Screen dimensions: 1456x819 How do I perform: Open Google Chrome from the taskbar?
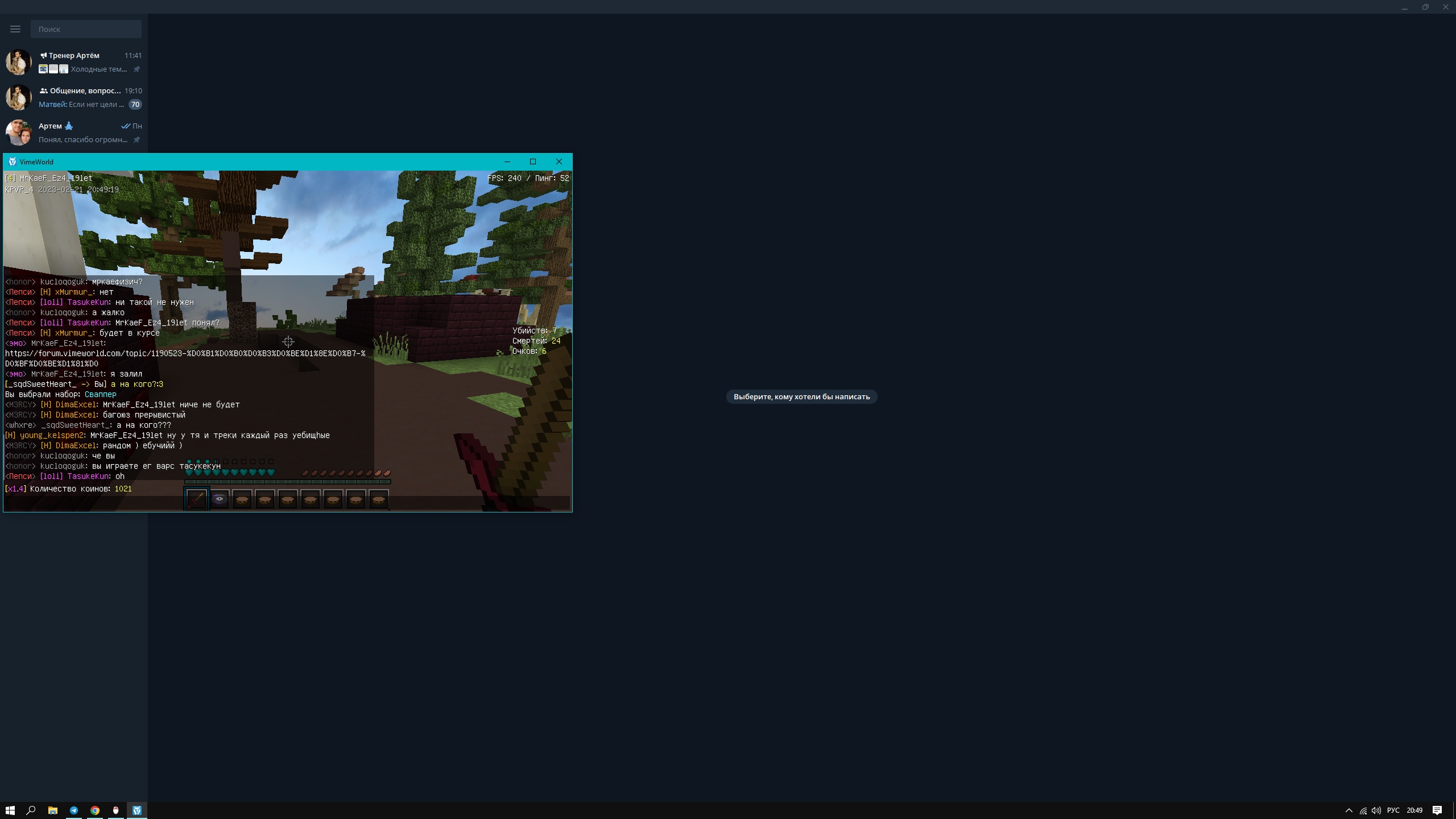(95, 810)
